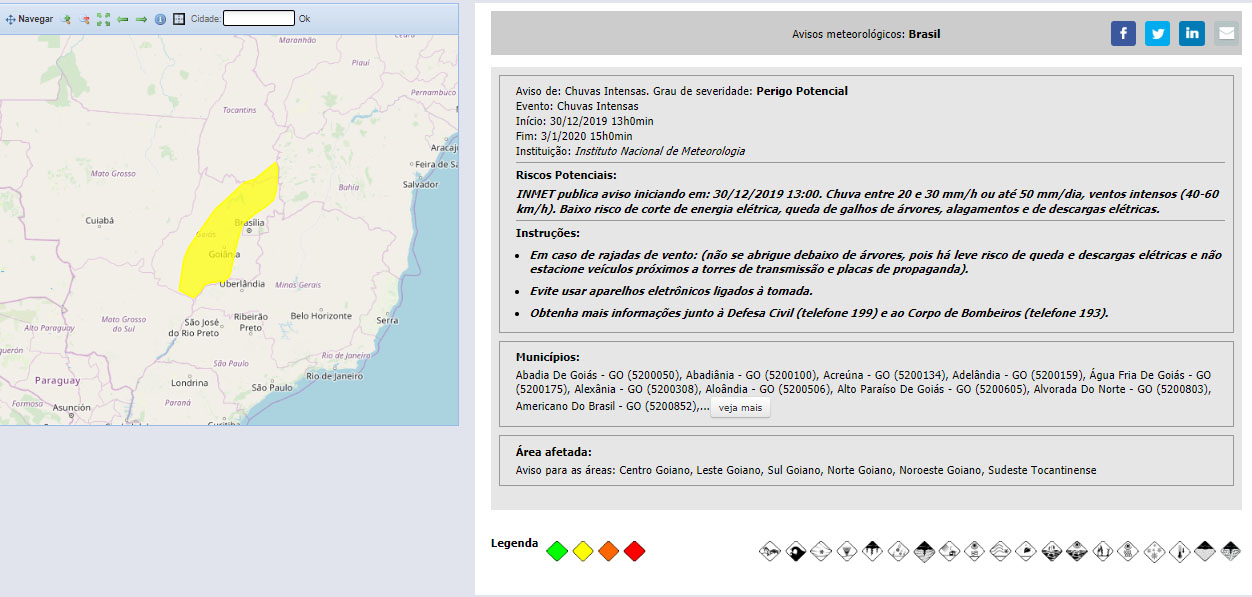Share the warning on LinkedIn
Screen dimensions: 1252x597
(1191, 34)
